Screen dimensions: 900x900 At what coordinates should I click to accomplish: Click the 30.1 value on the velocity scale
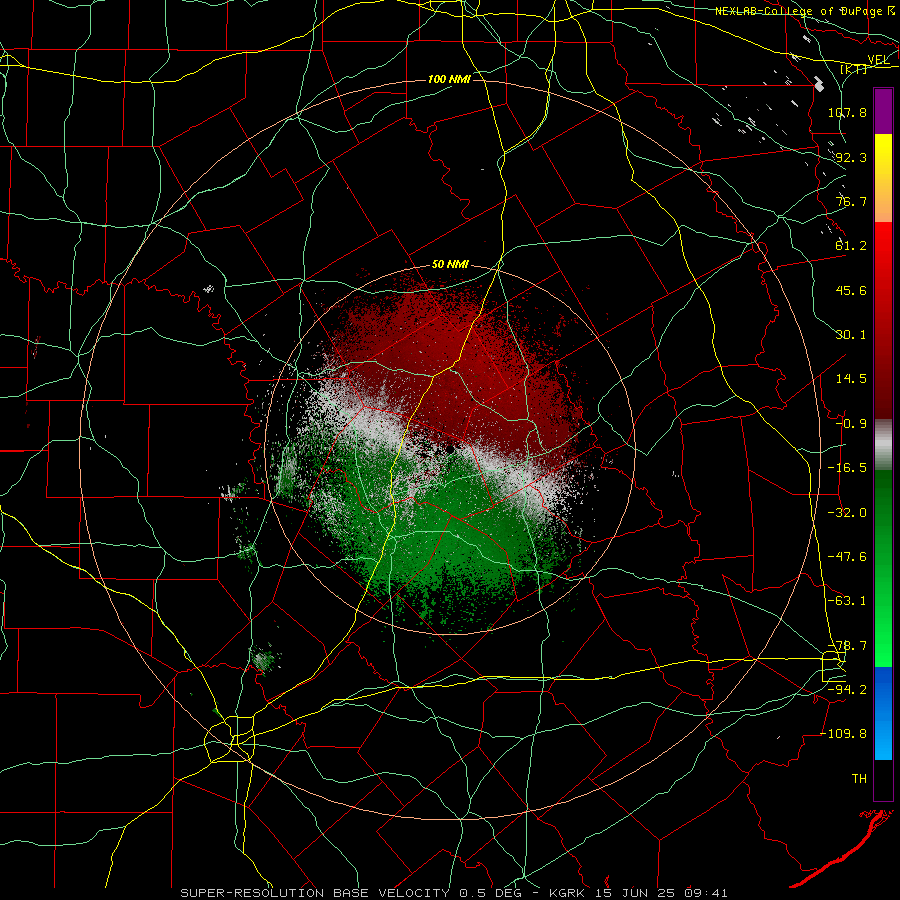tap(851, 335)
